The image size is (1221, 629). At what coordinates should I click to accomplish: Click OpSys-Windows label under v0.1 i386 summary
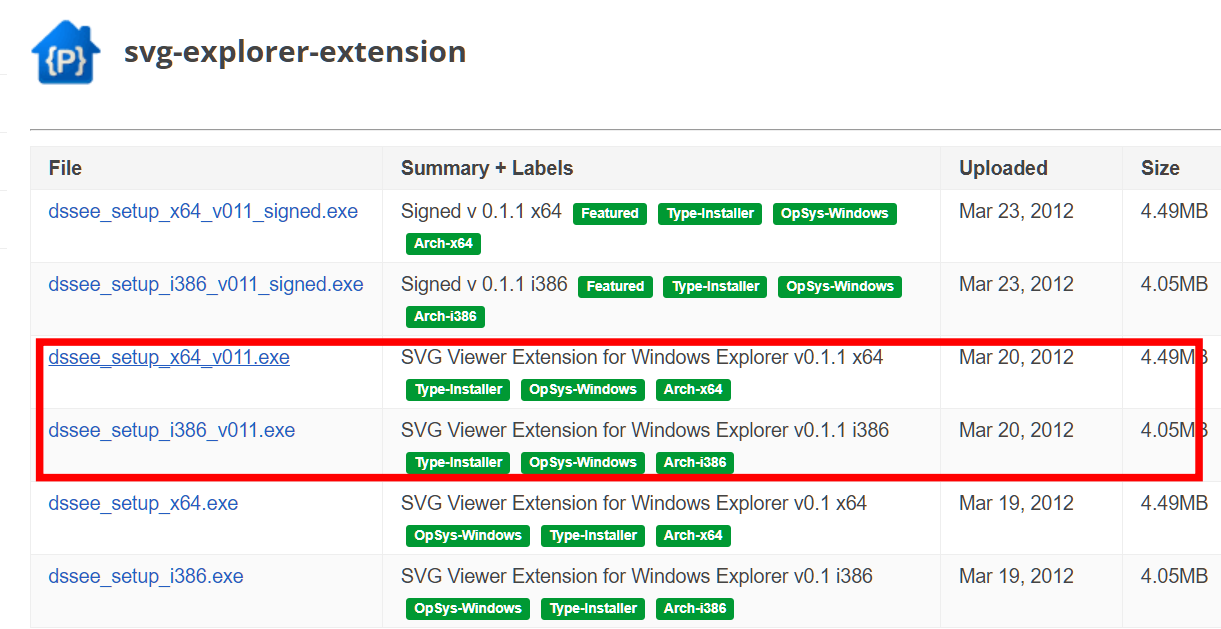click(x=468, y=609)
